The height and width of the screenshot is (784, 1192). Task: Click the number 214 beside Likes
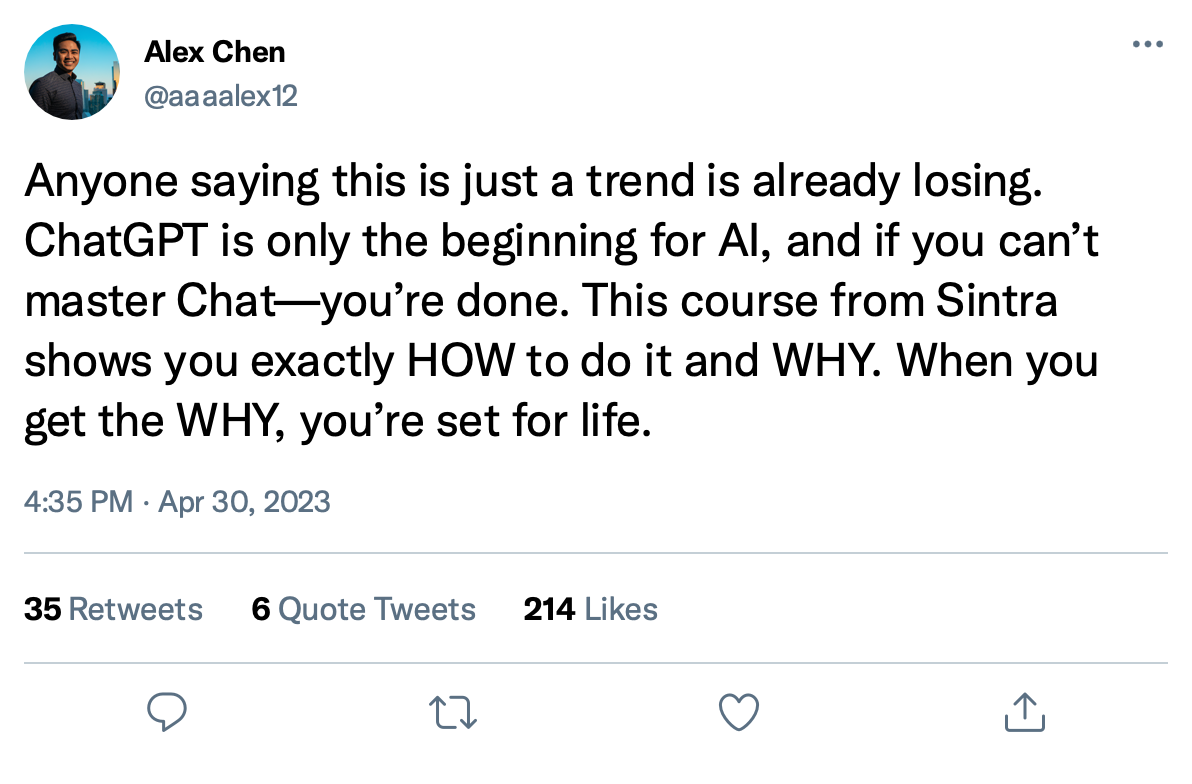coord(549,609)
